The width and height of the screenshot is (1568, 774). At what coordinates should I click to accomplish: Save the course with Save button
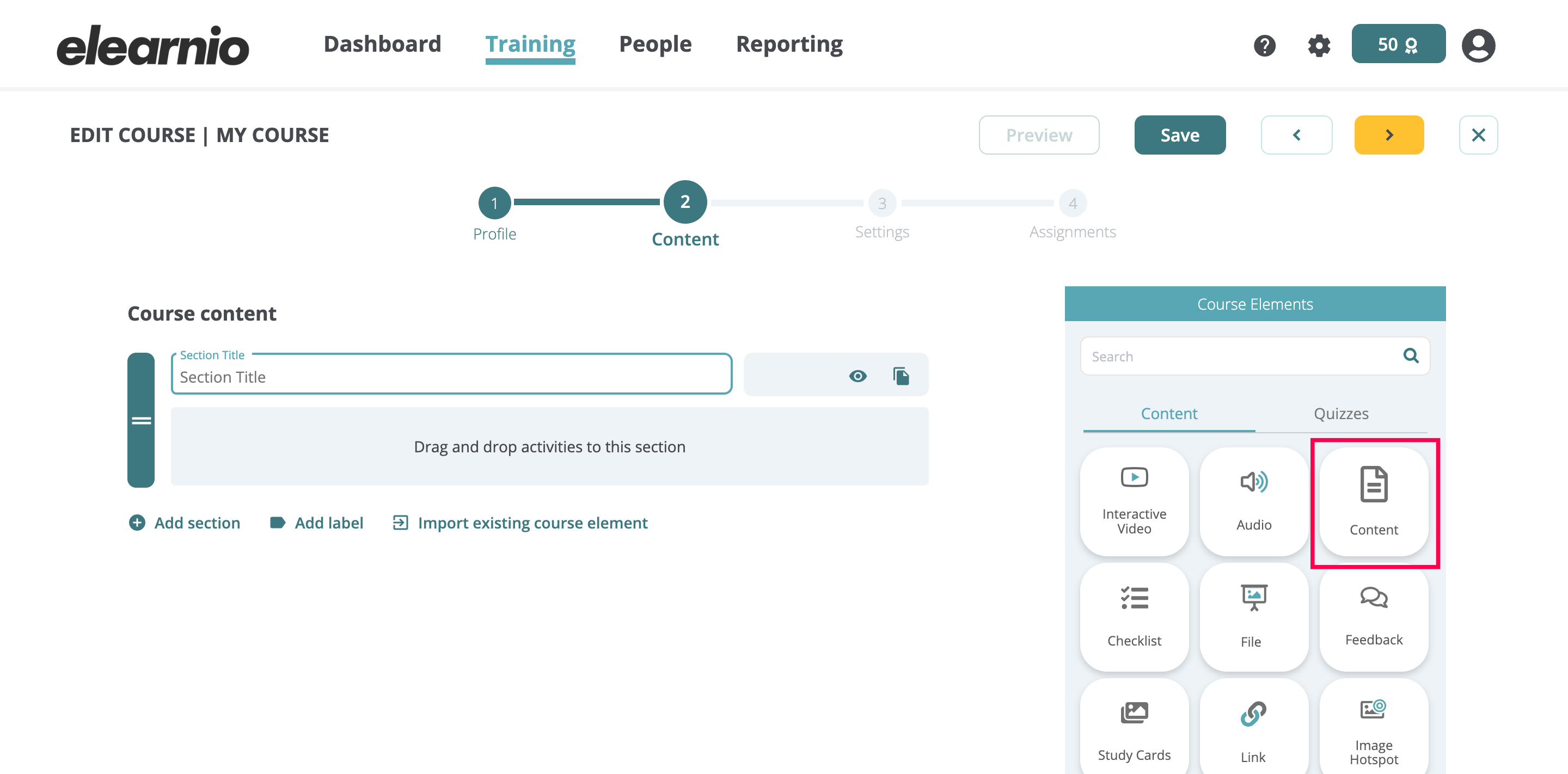pyautogui.click(x=1179, y=135)
